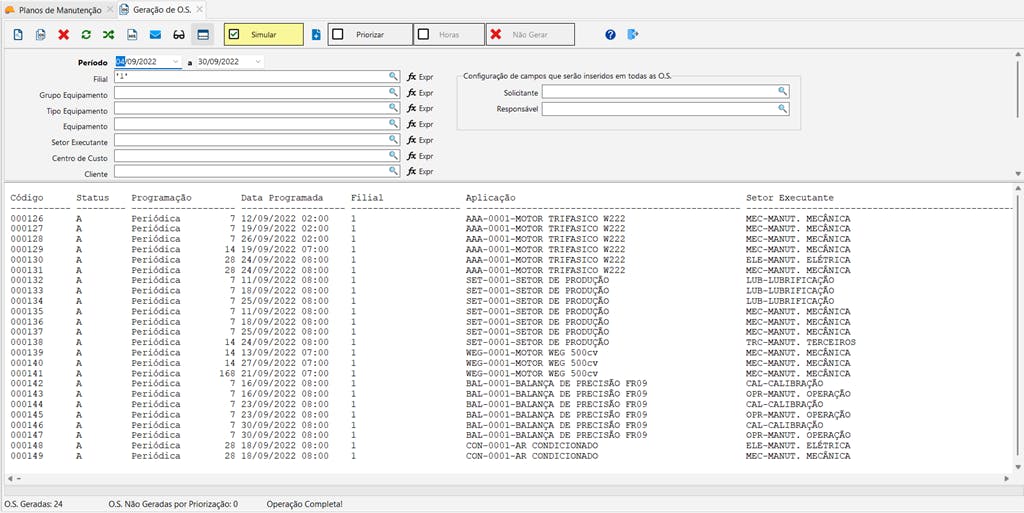The width and height of the screenshot is (1024, 513).
Task: Open the end date dropdown showing 30/09/2022
Action: pos(258,61)
